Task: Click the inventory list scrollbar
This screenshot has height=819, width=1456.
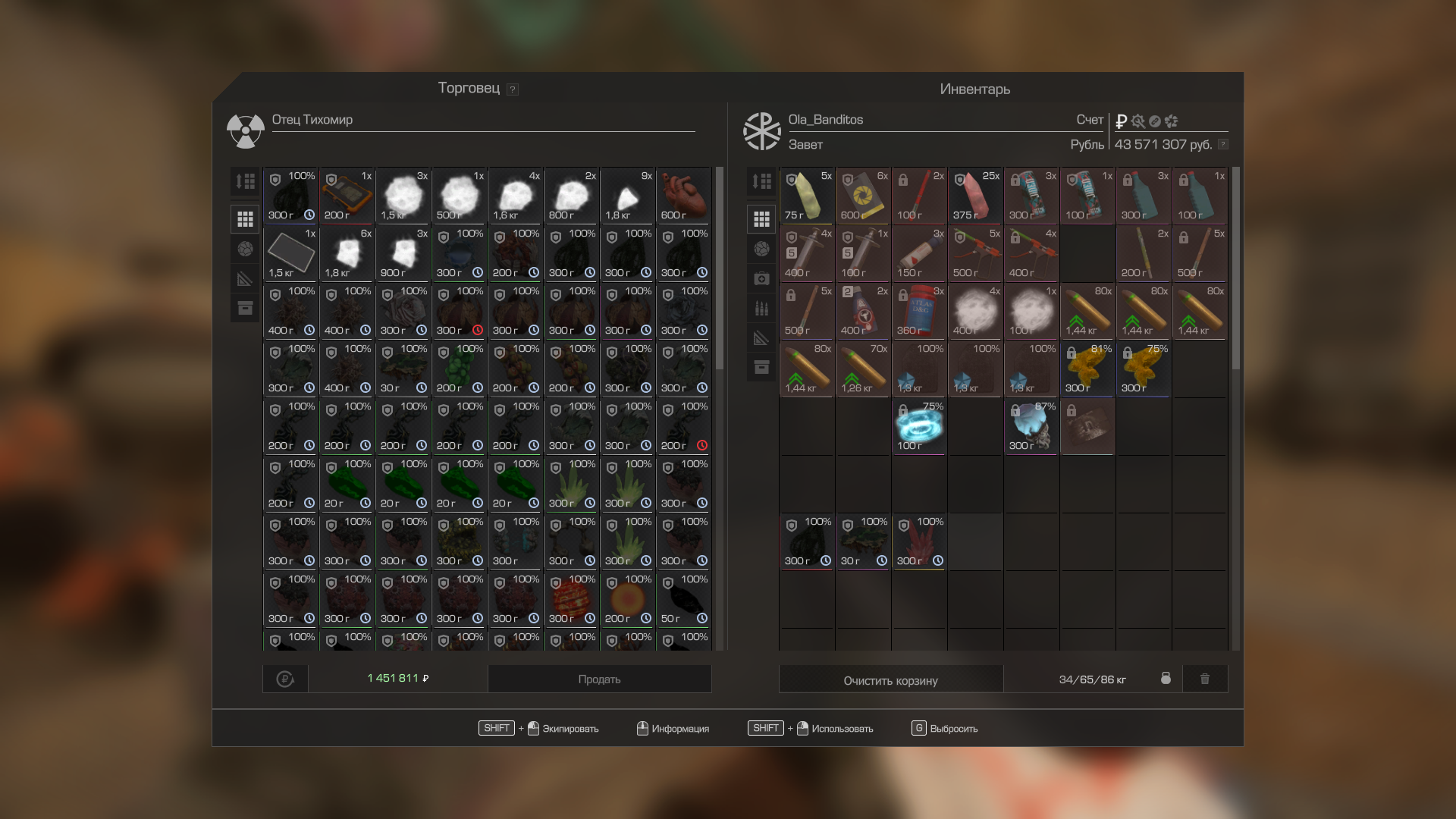Action: pos(1235,268)
